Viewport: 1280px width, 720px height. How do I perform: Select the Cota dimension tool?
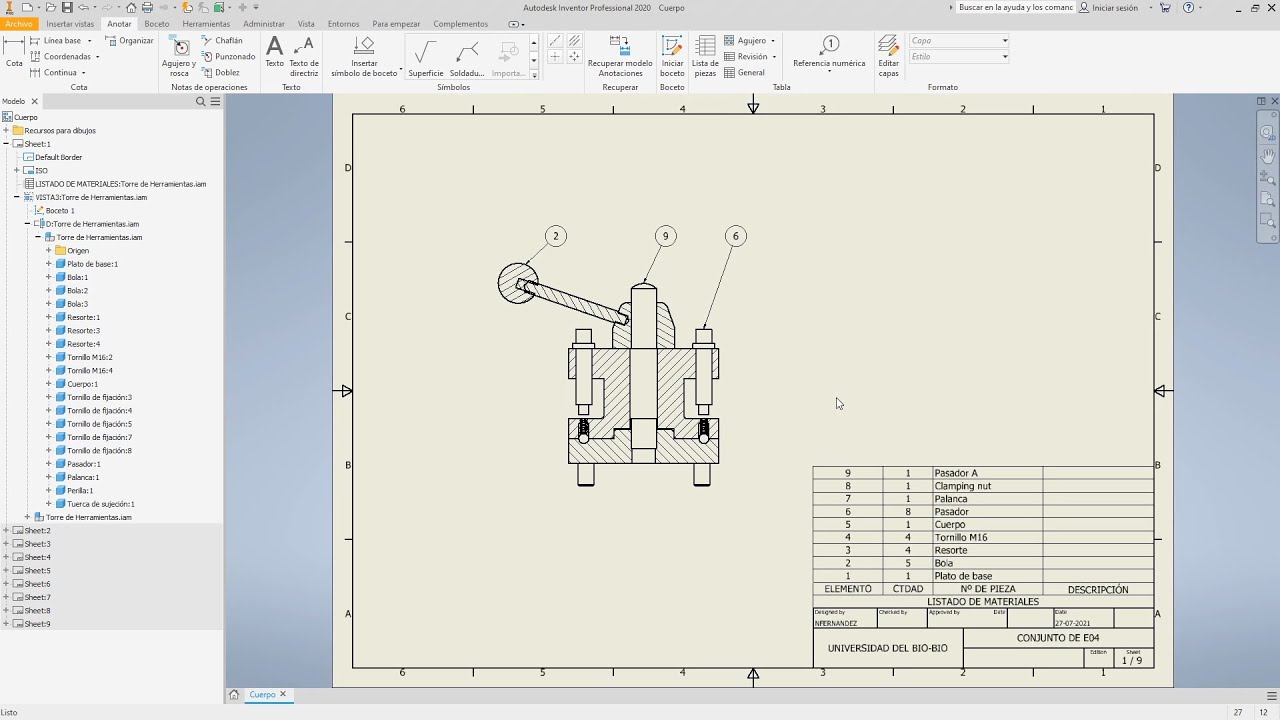pyautogui.click(x=14, y=51)
